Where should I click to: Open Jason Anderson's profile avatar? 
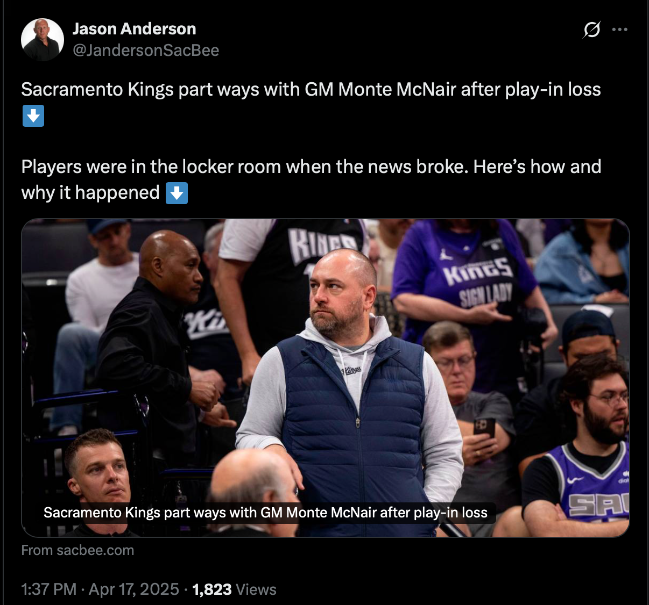click(43, 39)
